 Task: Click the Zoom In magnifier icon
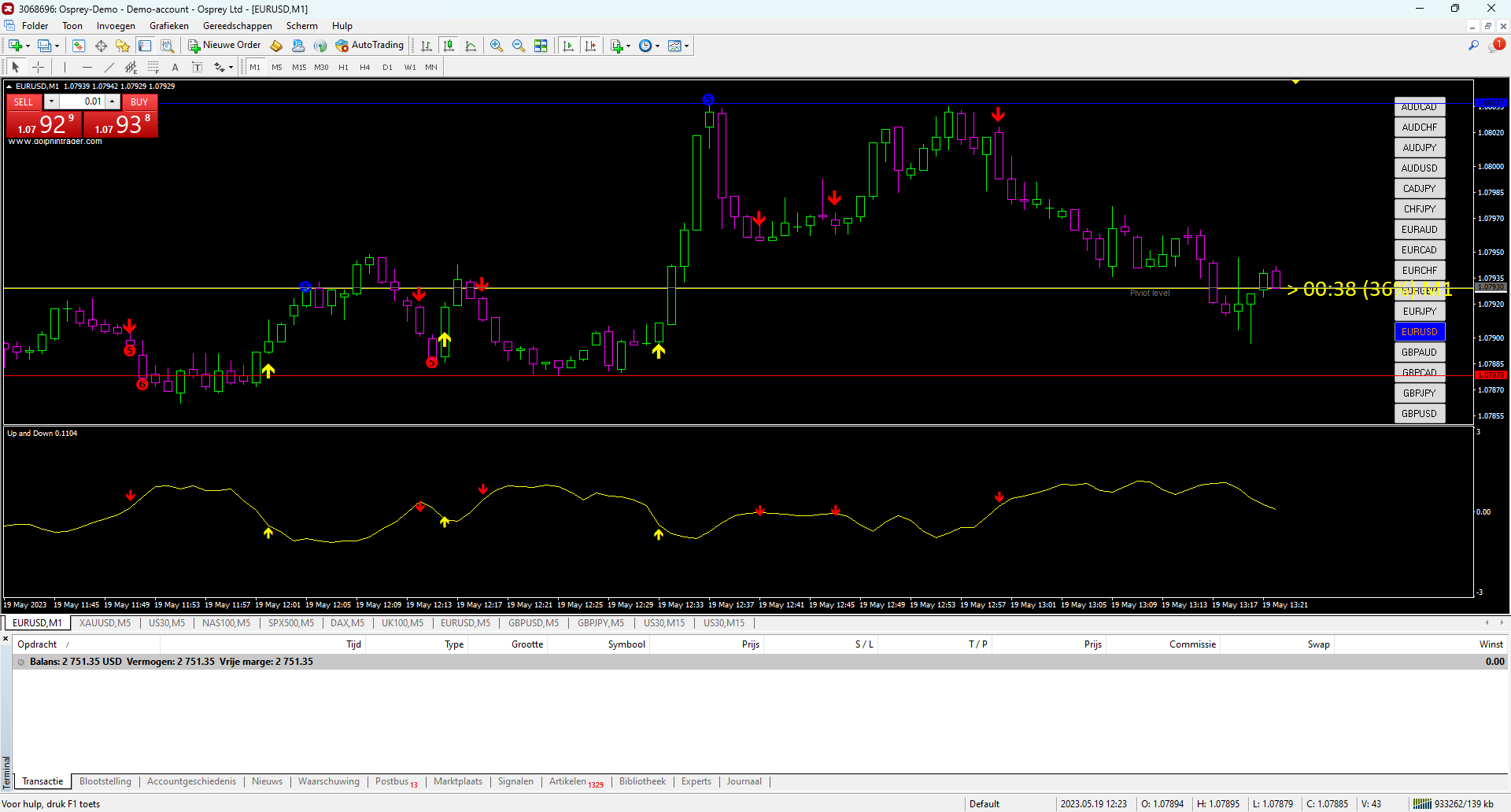click(496, 46)
